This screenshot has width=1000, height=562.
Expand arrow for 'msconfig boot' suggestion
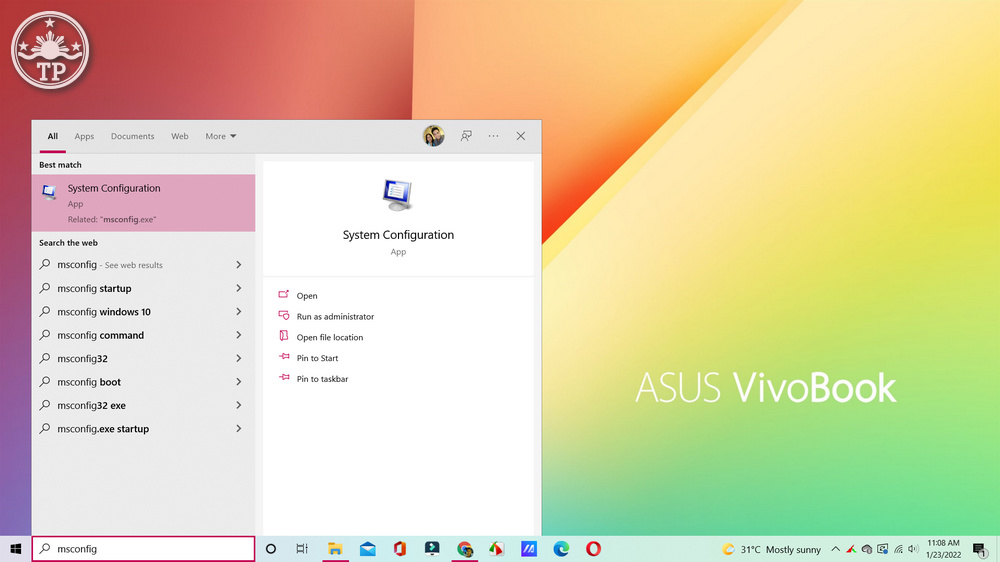click(239, 382)
